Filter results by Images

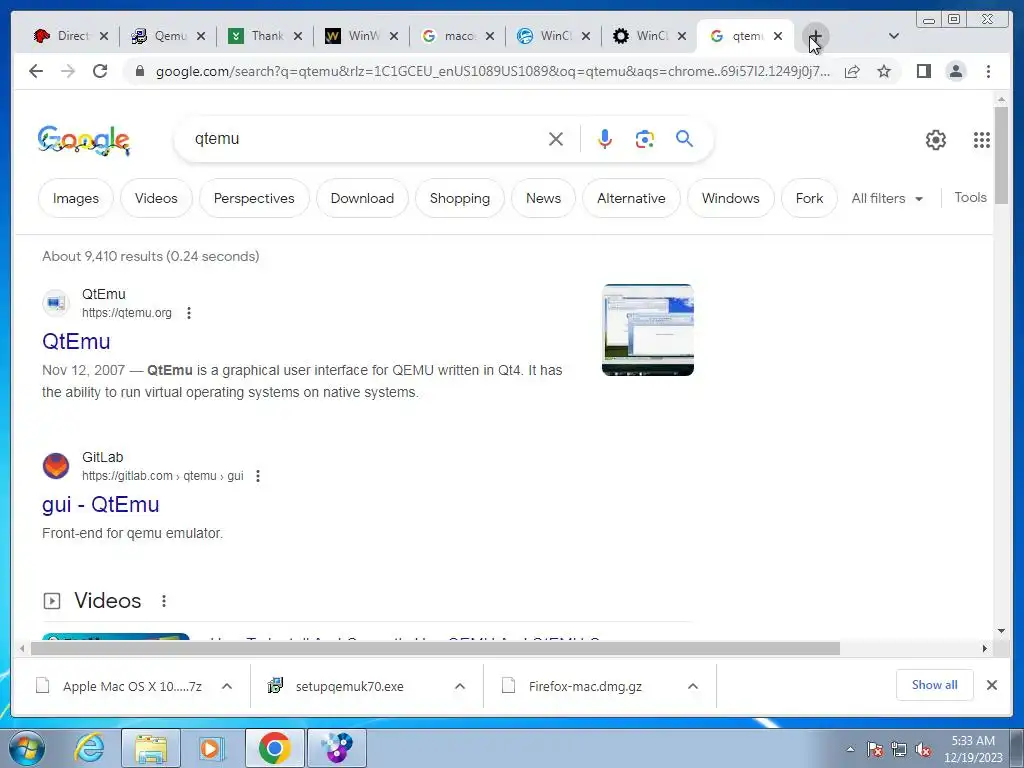(76, 198)
